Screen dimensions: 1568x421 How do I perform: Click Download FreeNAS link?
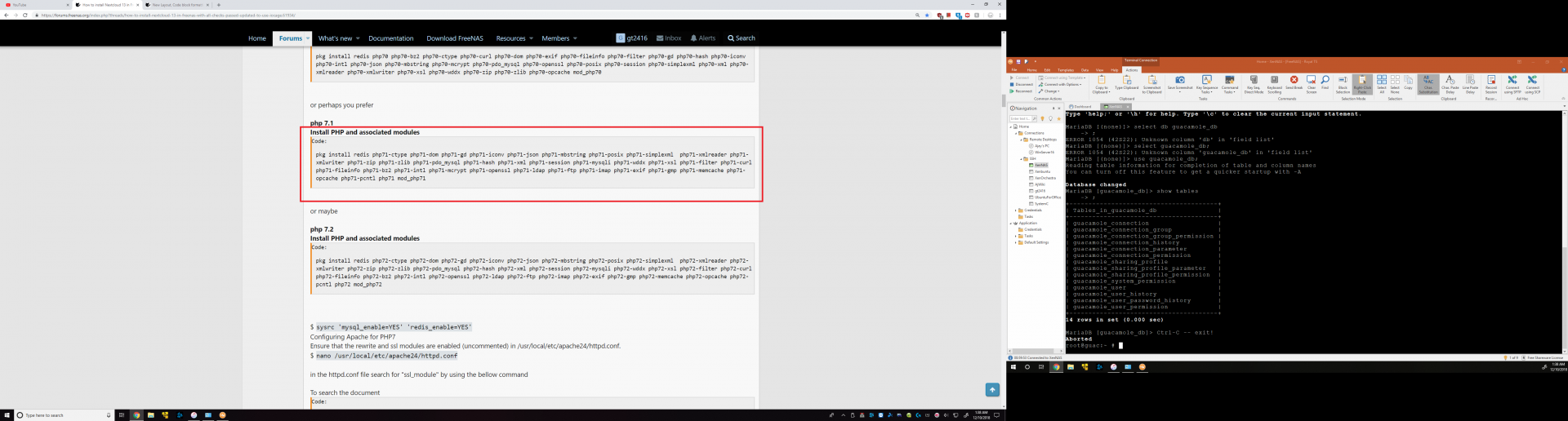click(455, 38)
